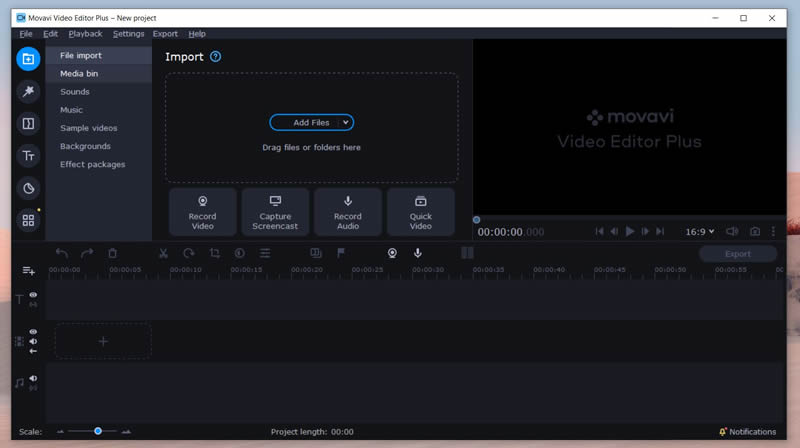Click the timeline Scale slider handle

pyautogui.click(x=98, y=431)
